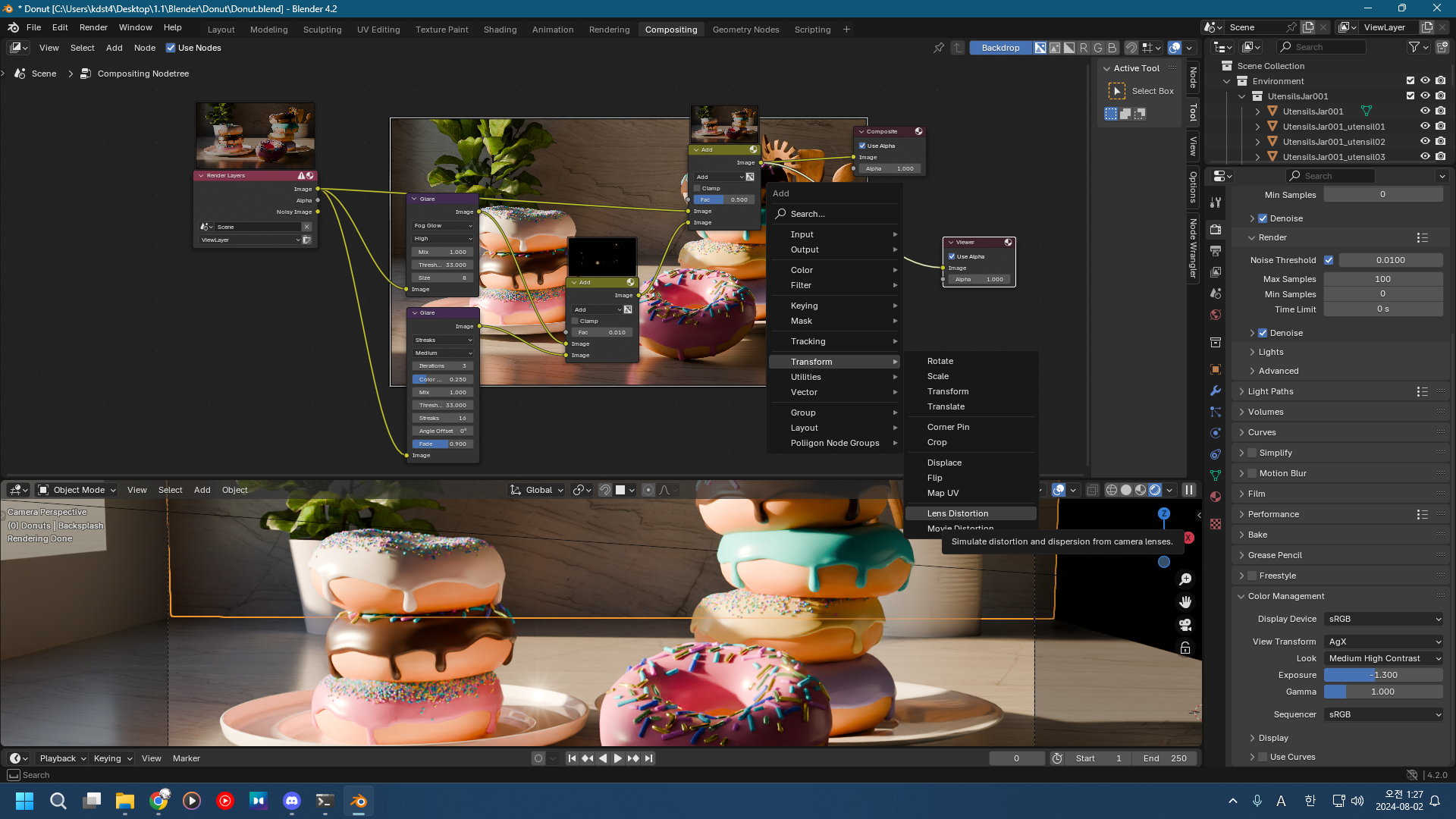Switch to the Geometry Nodes workspace tab

745,30
